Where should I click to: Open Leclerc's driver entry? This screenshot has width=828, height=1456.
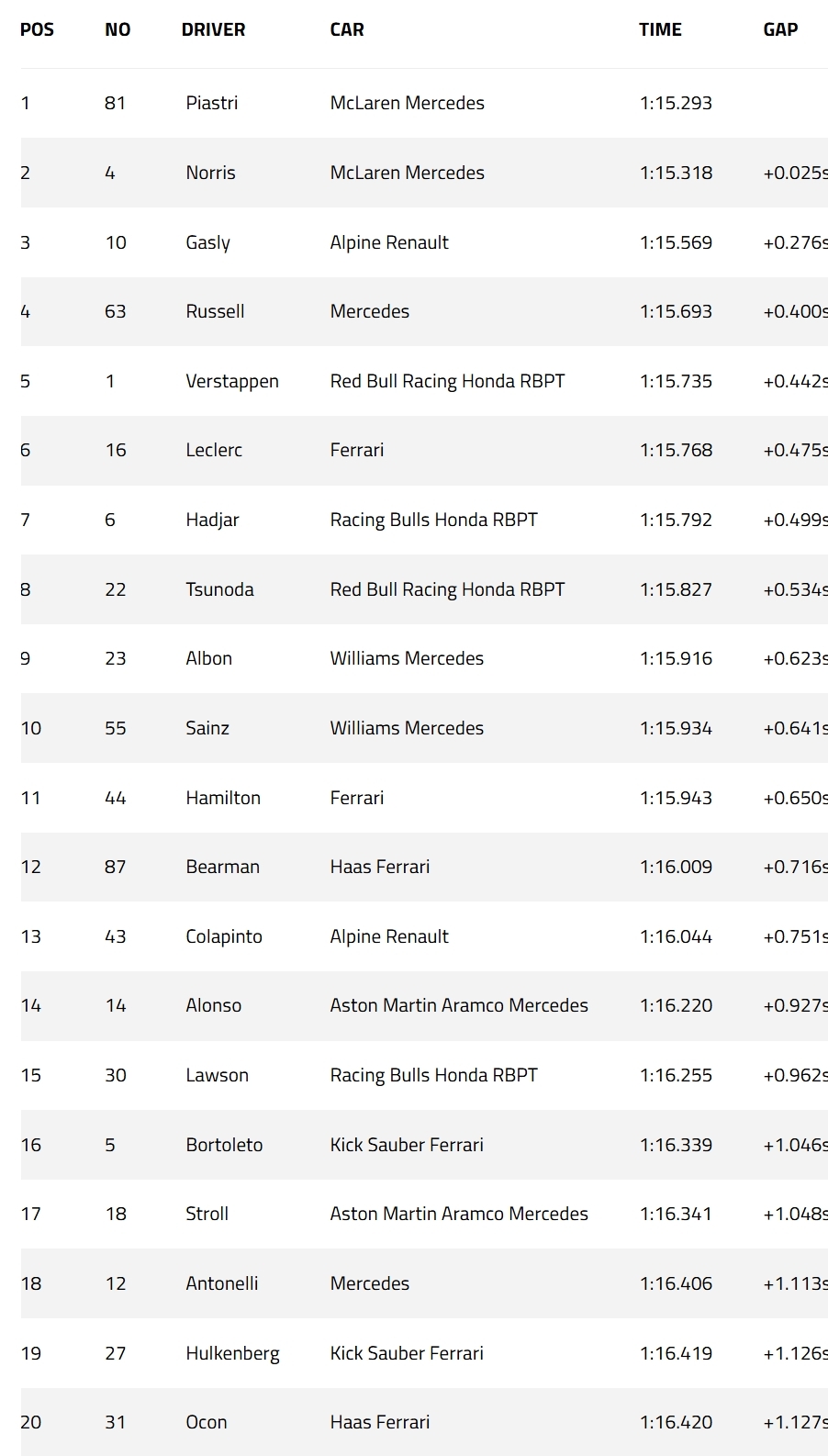coord(214,450)
